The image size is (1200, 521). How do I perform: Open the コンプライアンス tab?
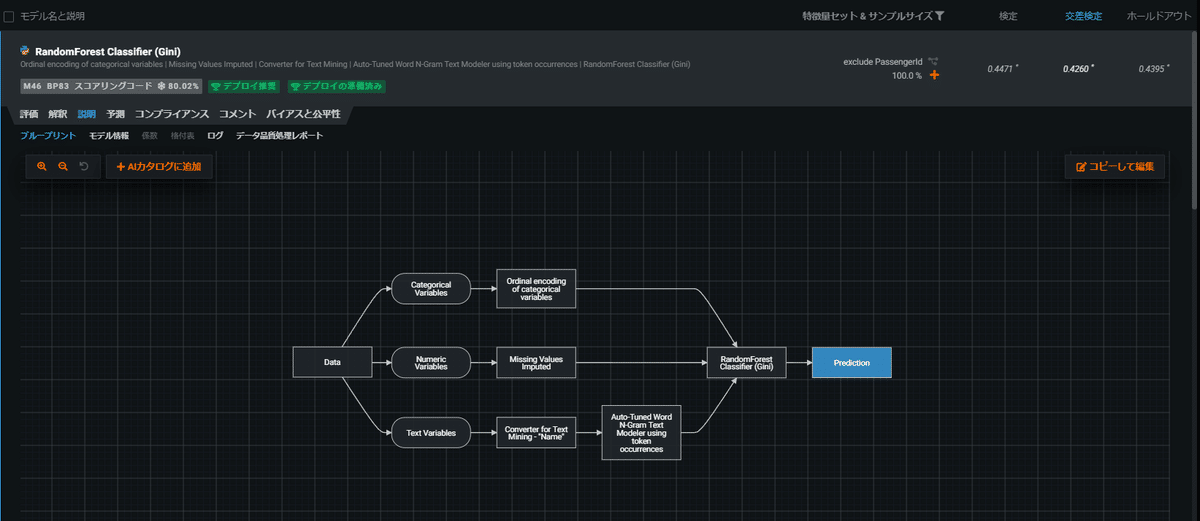pyautogui.click(x=172, y=114)
